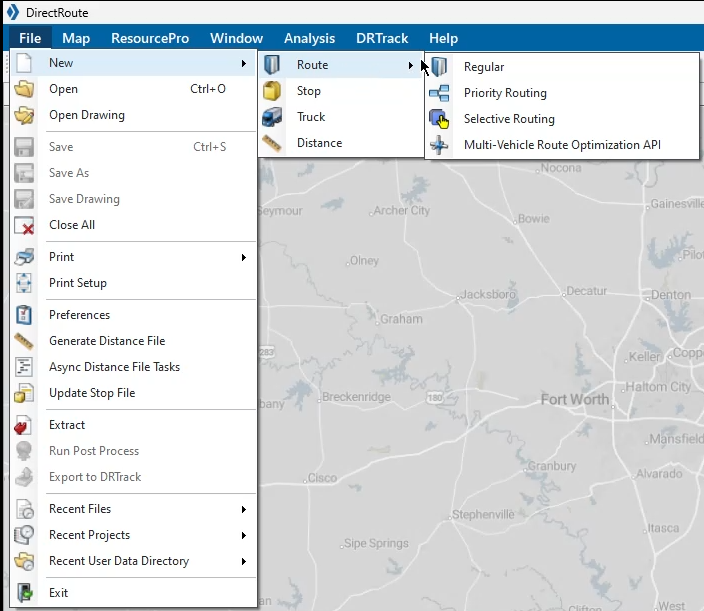Expand the Print submenu arrow

point(244,257)
